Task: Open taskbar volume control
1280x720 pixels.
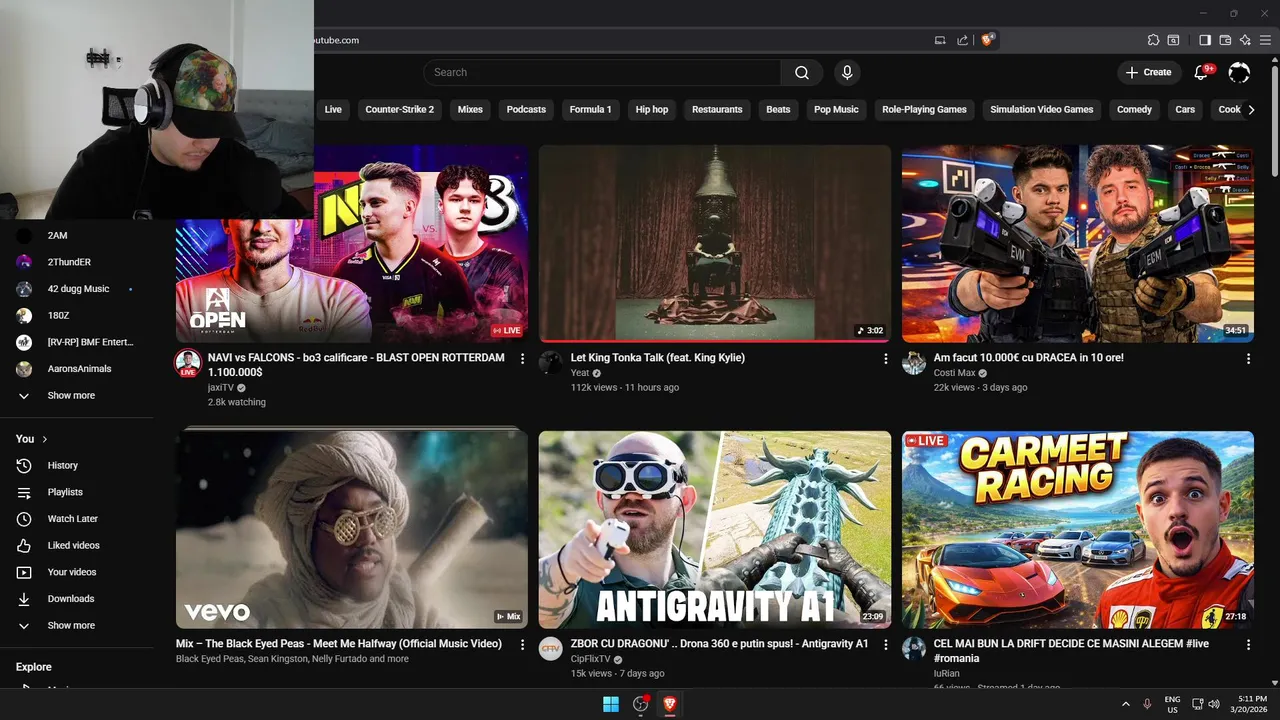Action: tap(1214, 704)
